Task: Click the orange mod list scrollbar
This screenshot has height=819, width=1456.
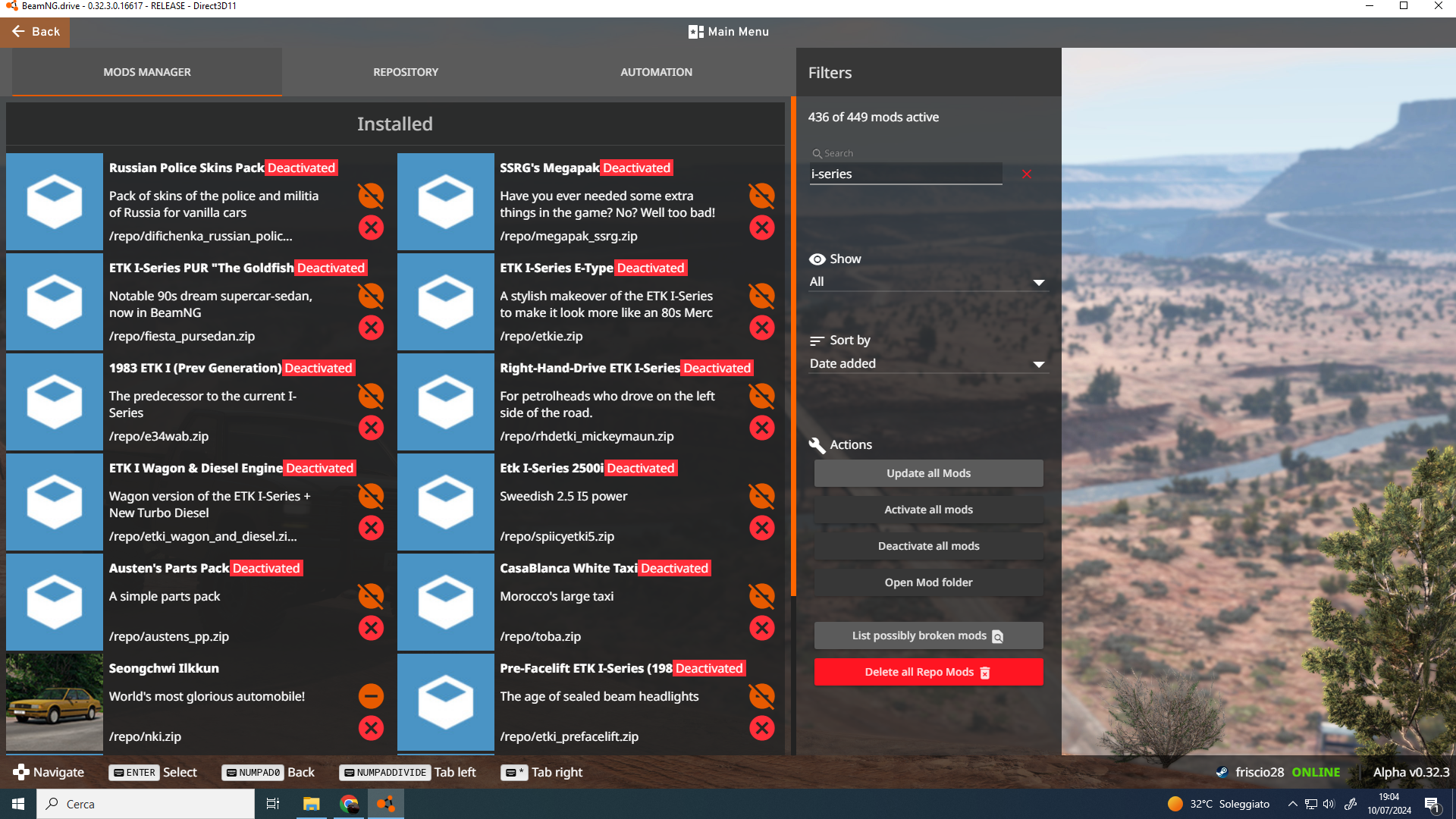Action: tap(793, 345)
